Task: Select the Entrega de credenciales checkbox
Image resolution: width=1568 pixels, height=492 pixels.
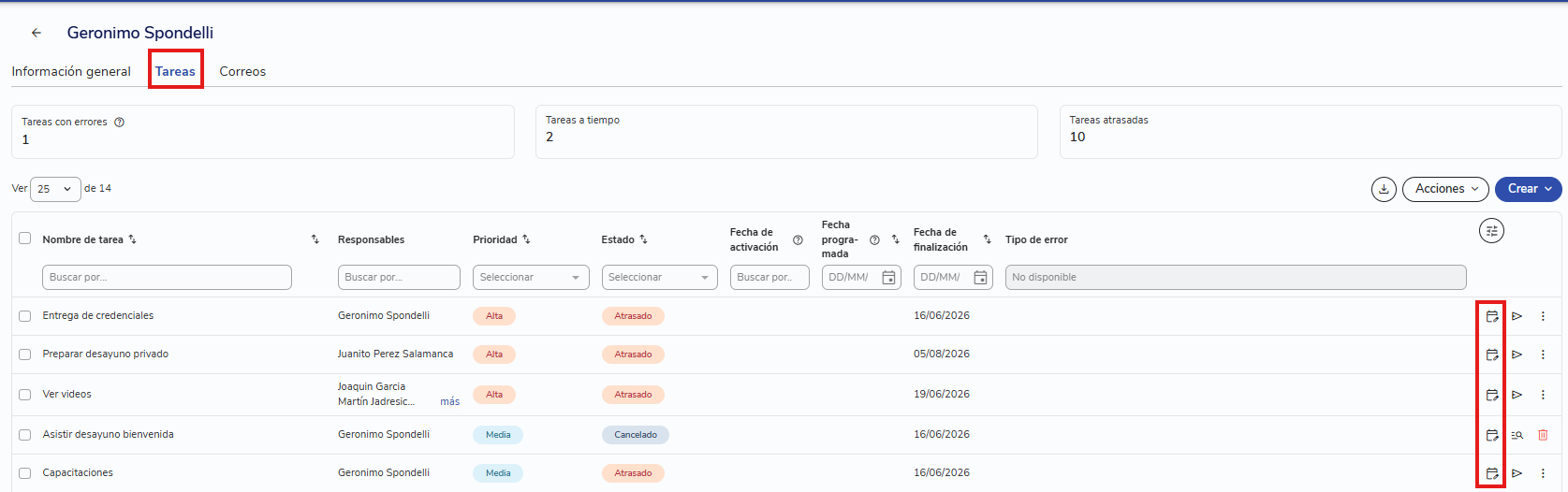Action: coord(25,316)
